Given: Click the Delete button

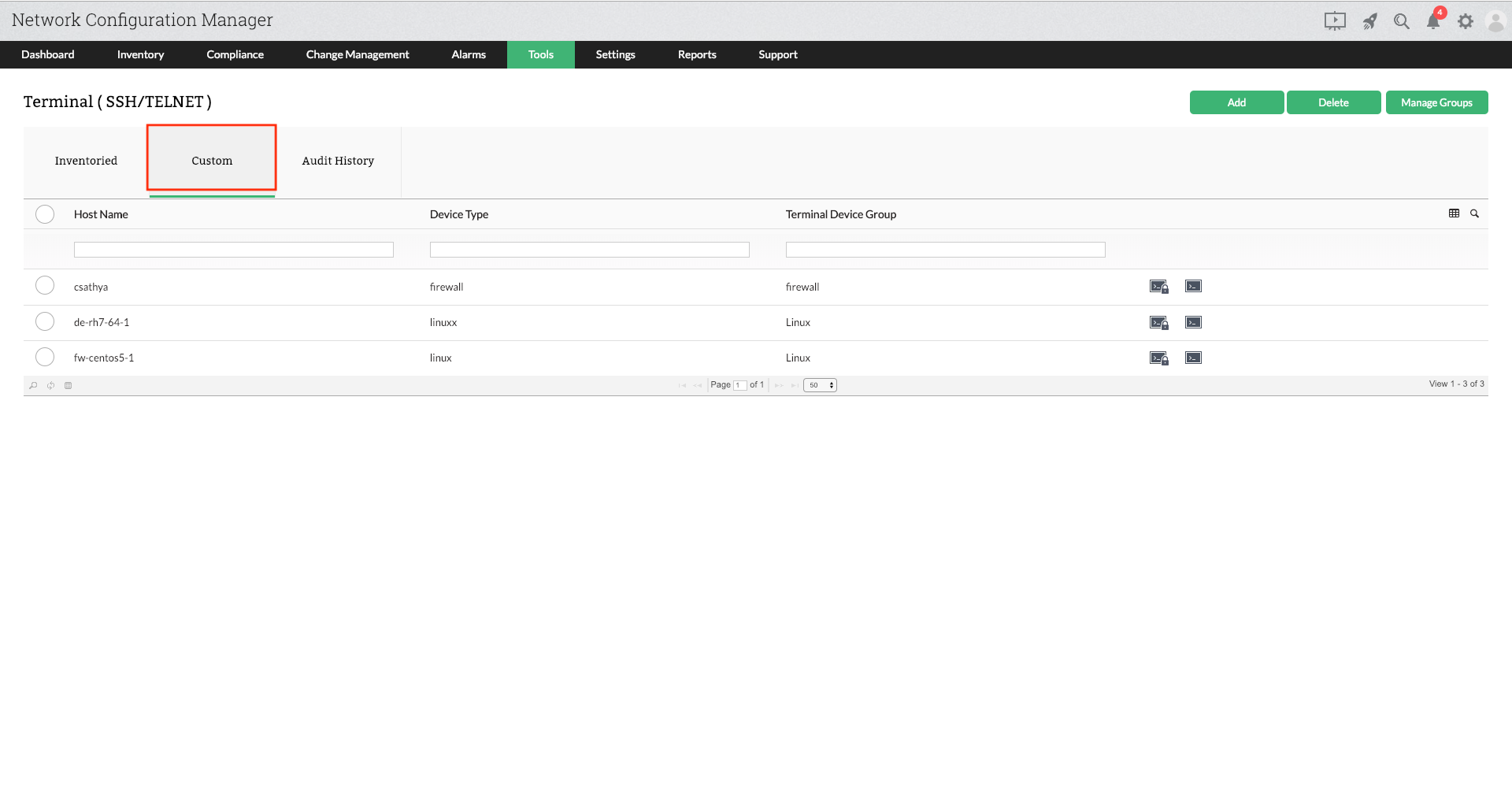Looking at the screenshot, I should pos(1333,102).
